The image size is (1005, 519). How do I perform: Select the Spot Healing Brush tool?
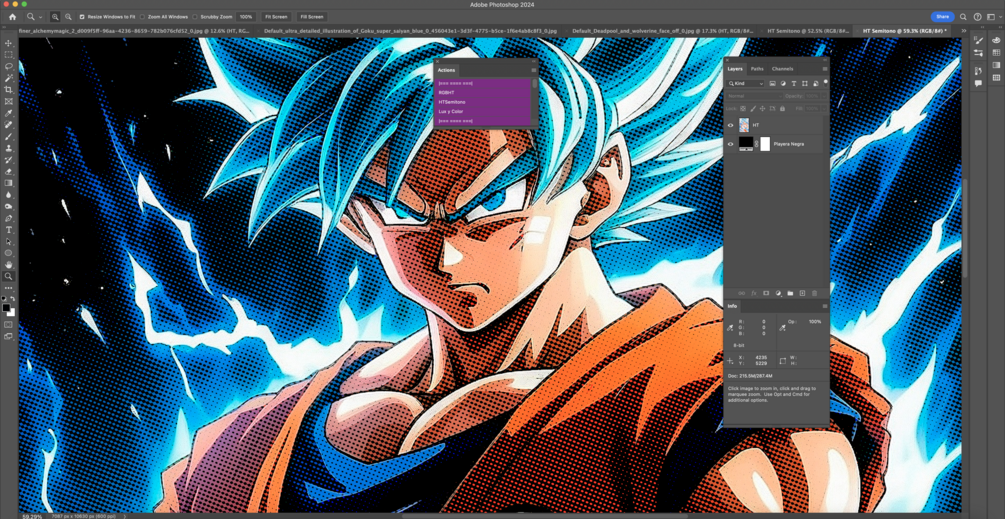point(9,124)
